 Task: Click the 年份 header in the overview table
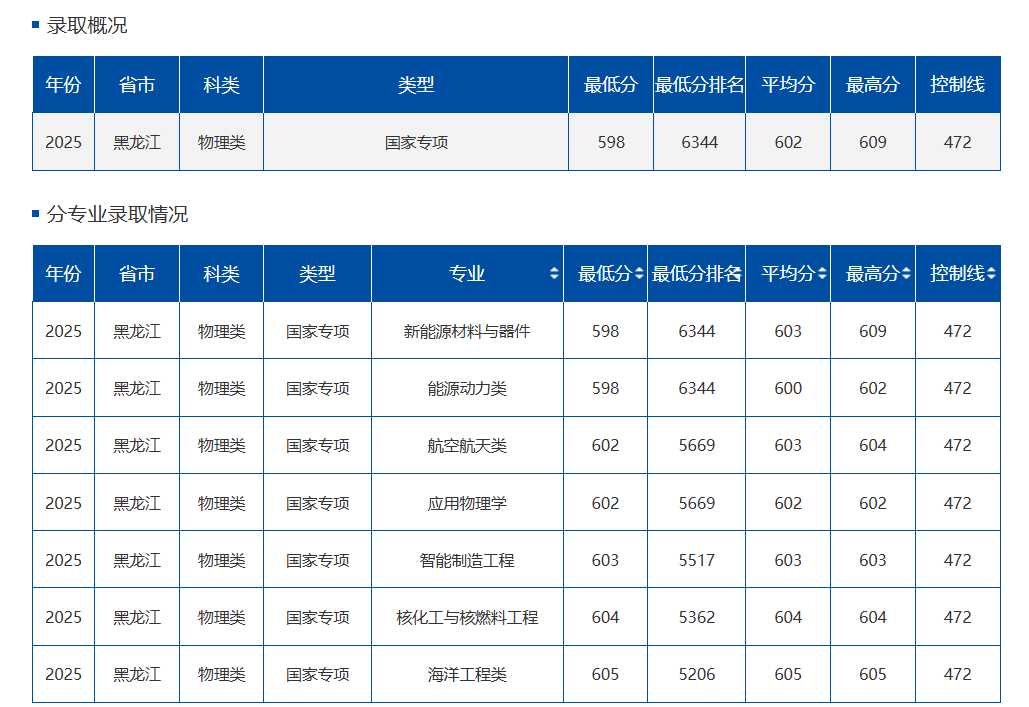[x=63, y=85]
